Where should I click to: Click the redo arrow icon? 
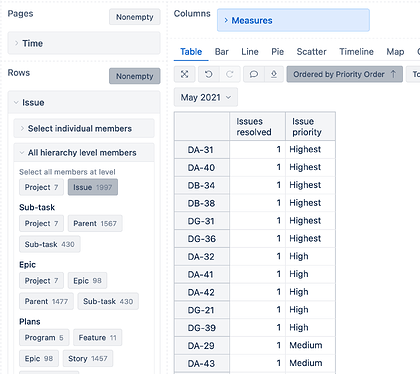[x=230, y=74]
